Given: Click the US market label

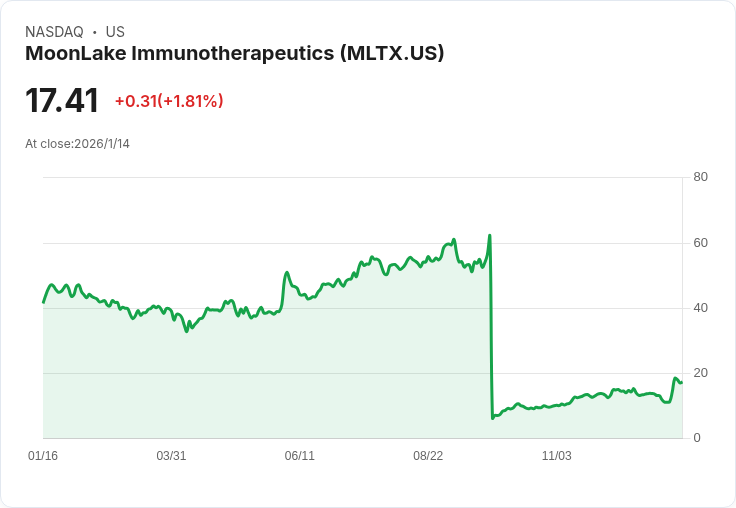Looking at the screenshot, I should [x=115, y=32].
